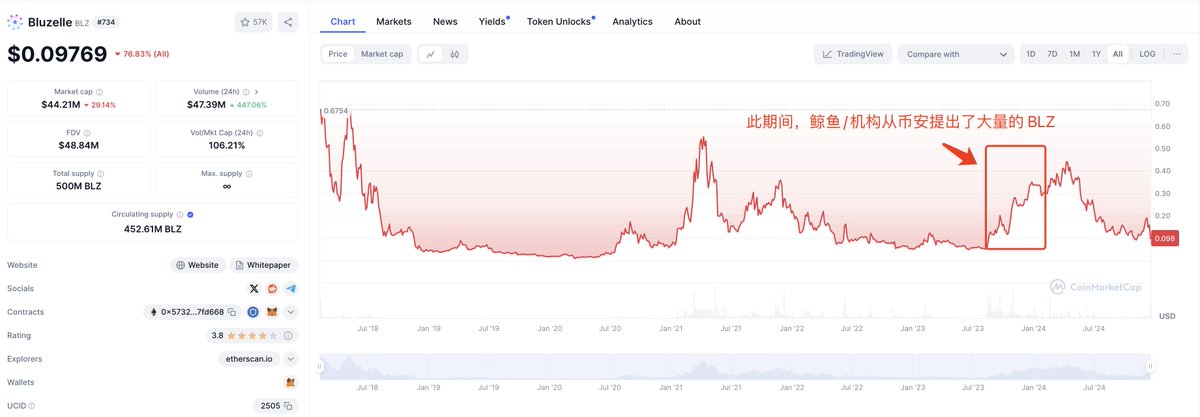Show info about UCID
Image resolution: width=1200 pixels, height=417 pixels.
[31, 405]
